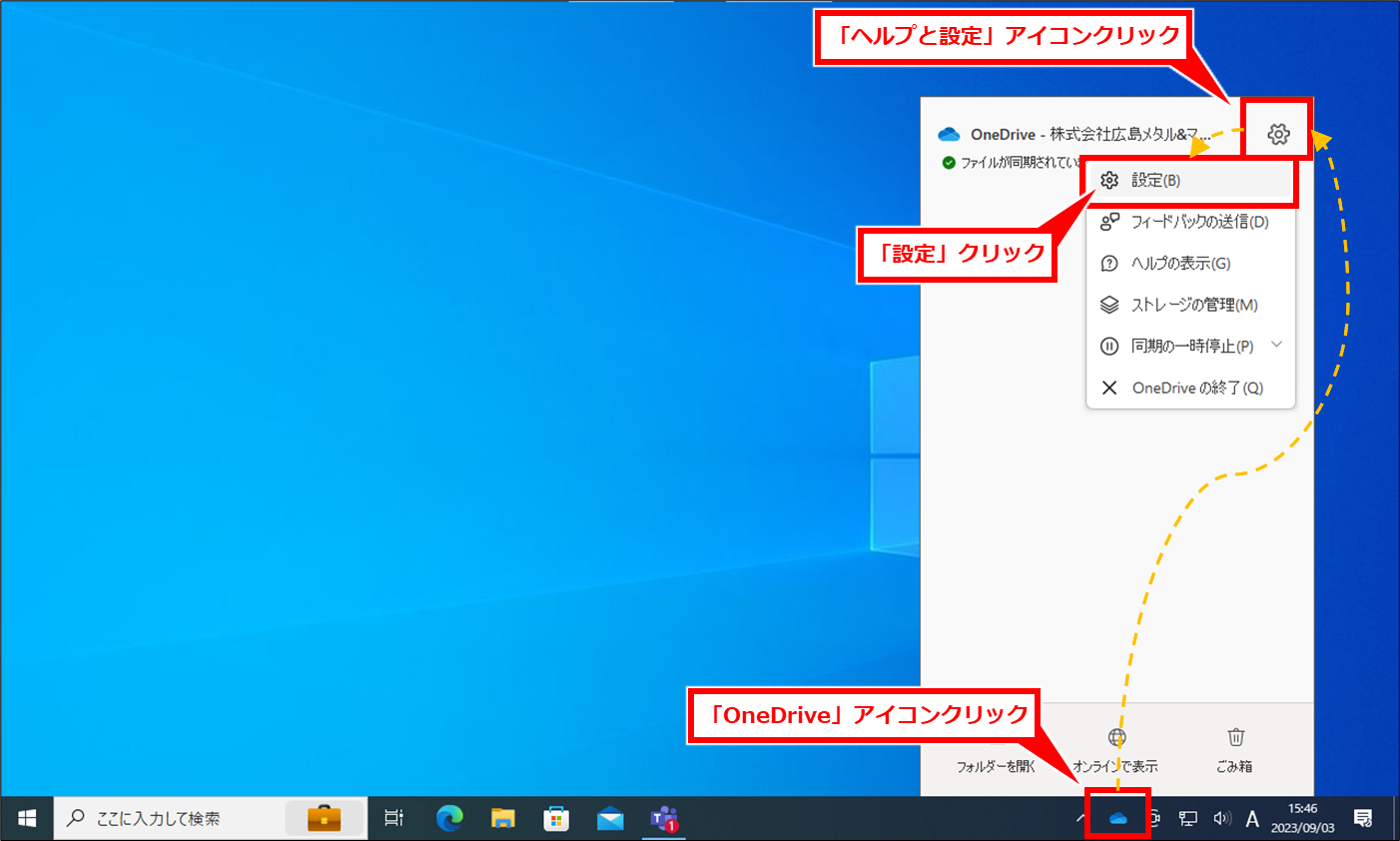The height and width of the screenshot is (841, 1400).
Task: Click the OneDrive cloud icon in system tray
Action: (x=1118, y=818)
